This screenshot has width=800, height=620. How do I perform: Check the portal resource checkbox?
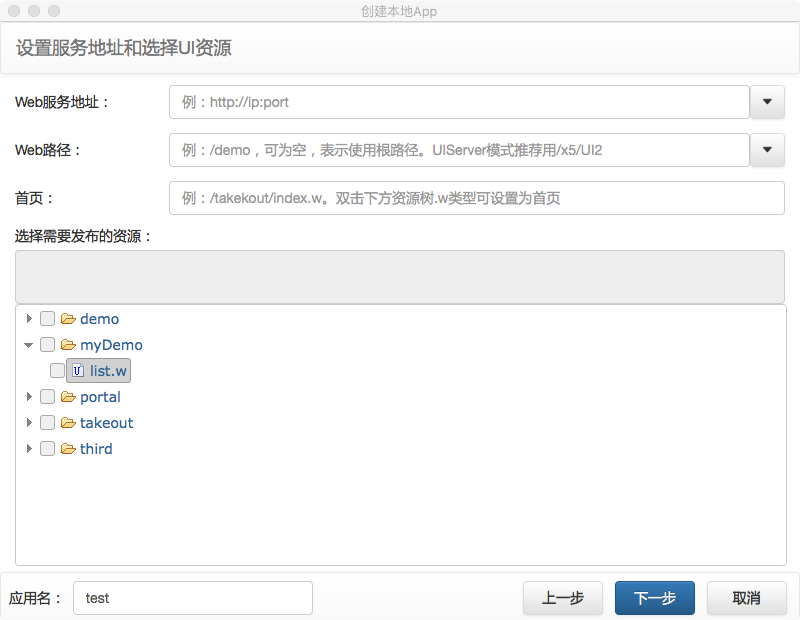click(47, 396)
